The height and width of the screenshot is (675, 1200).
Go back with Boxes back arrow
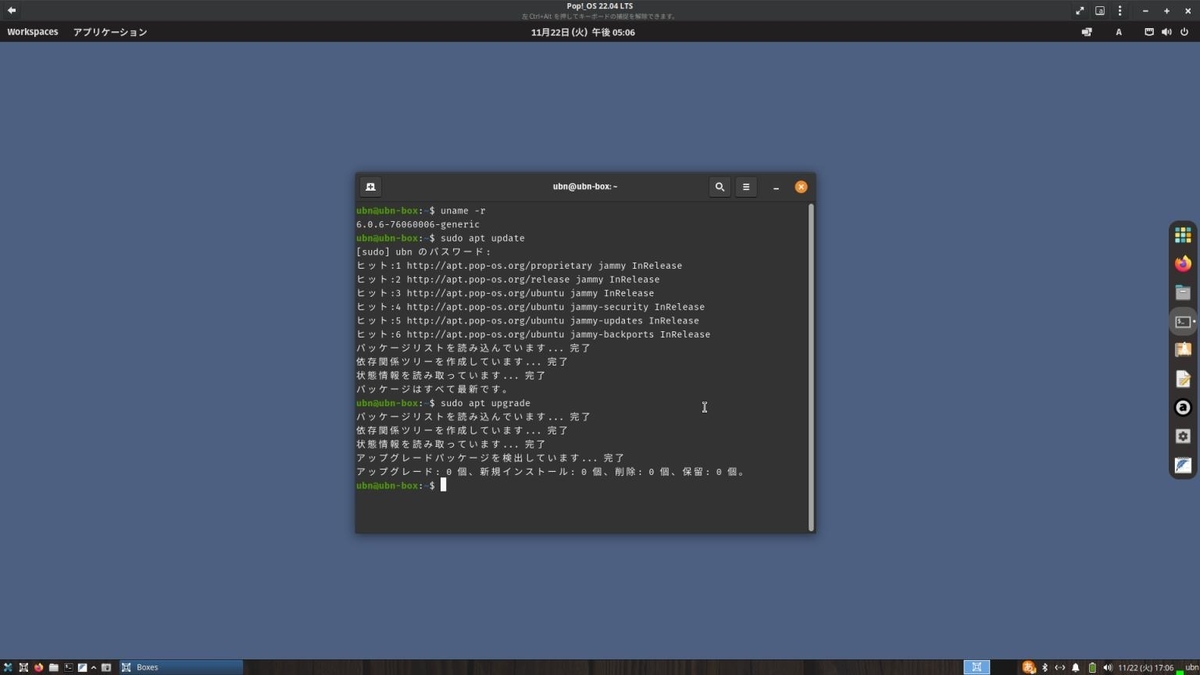pos(12,10)
